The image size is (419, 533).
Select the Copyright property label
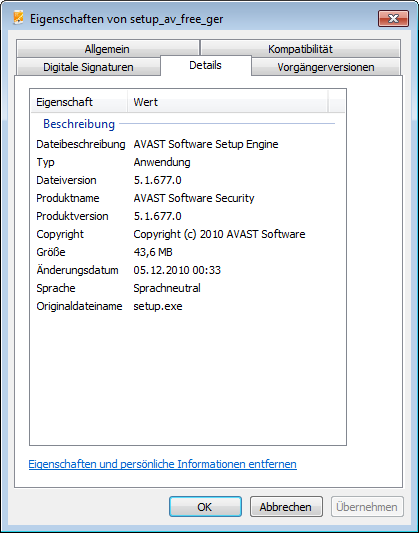60,234
